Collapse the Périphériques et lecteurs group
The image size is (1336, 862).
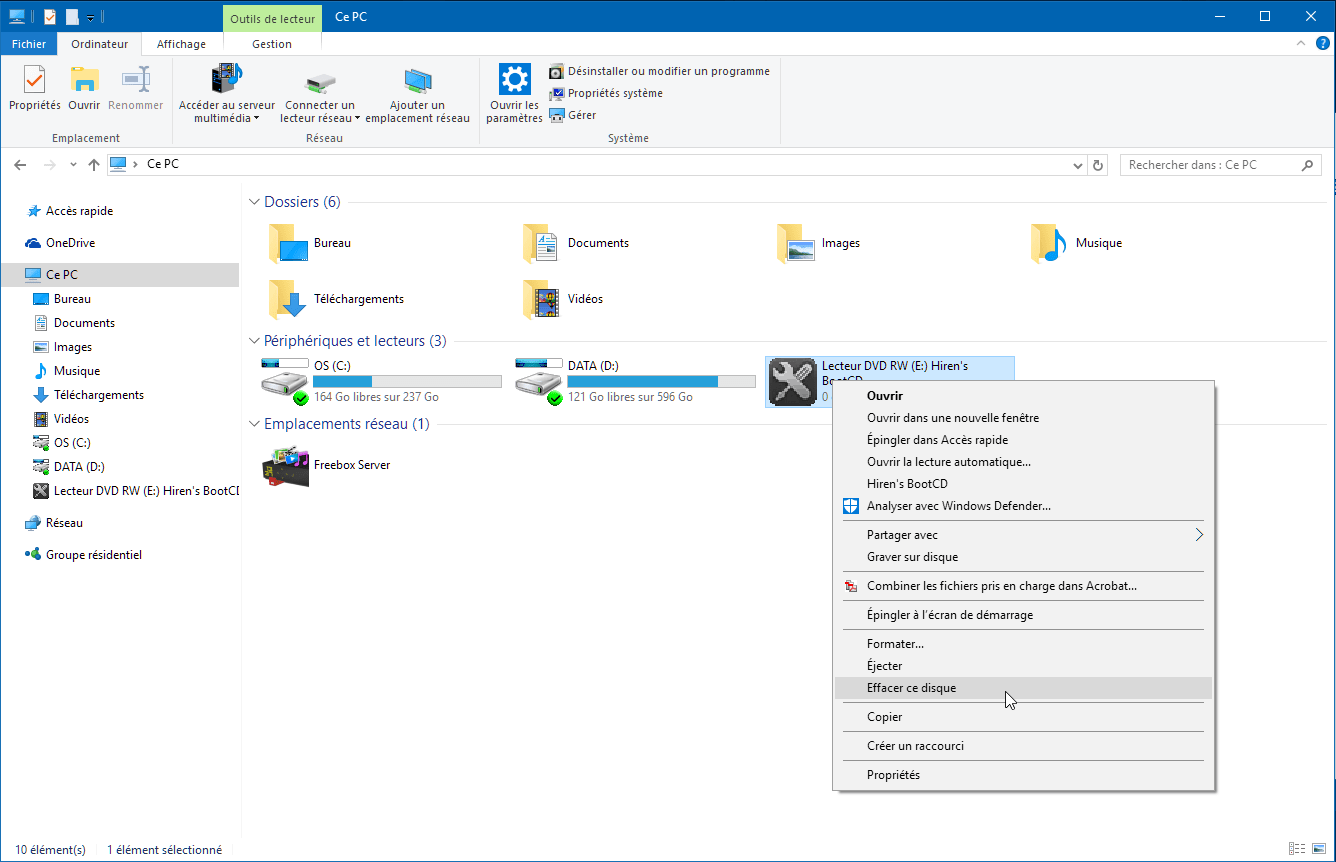[254, 341]
